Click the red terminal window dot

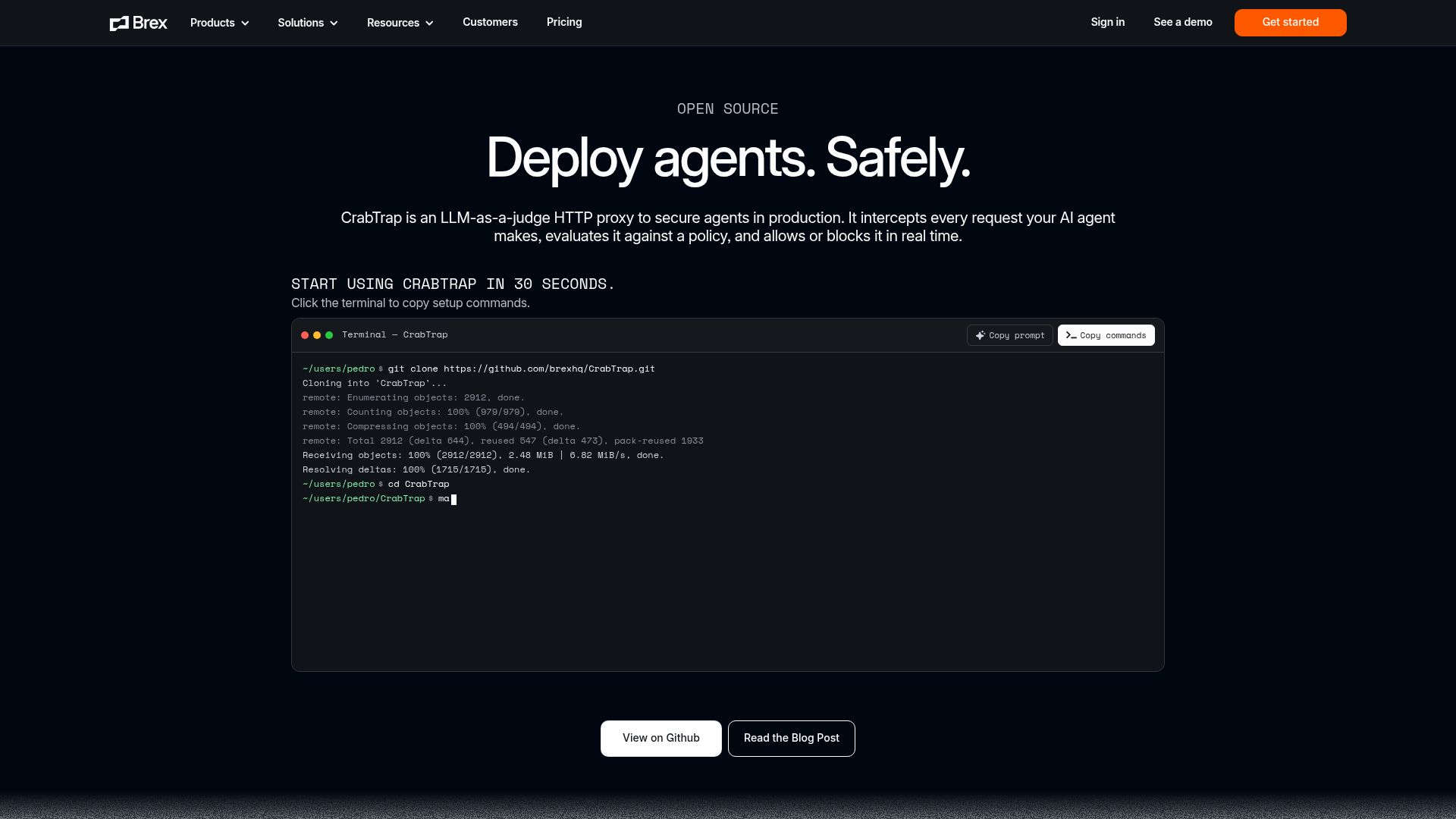pos(305,335)
